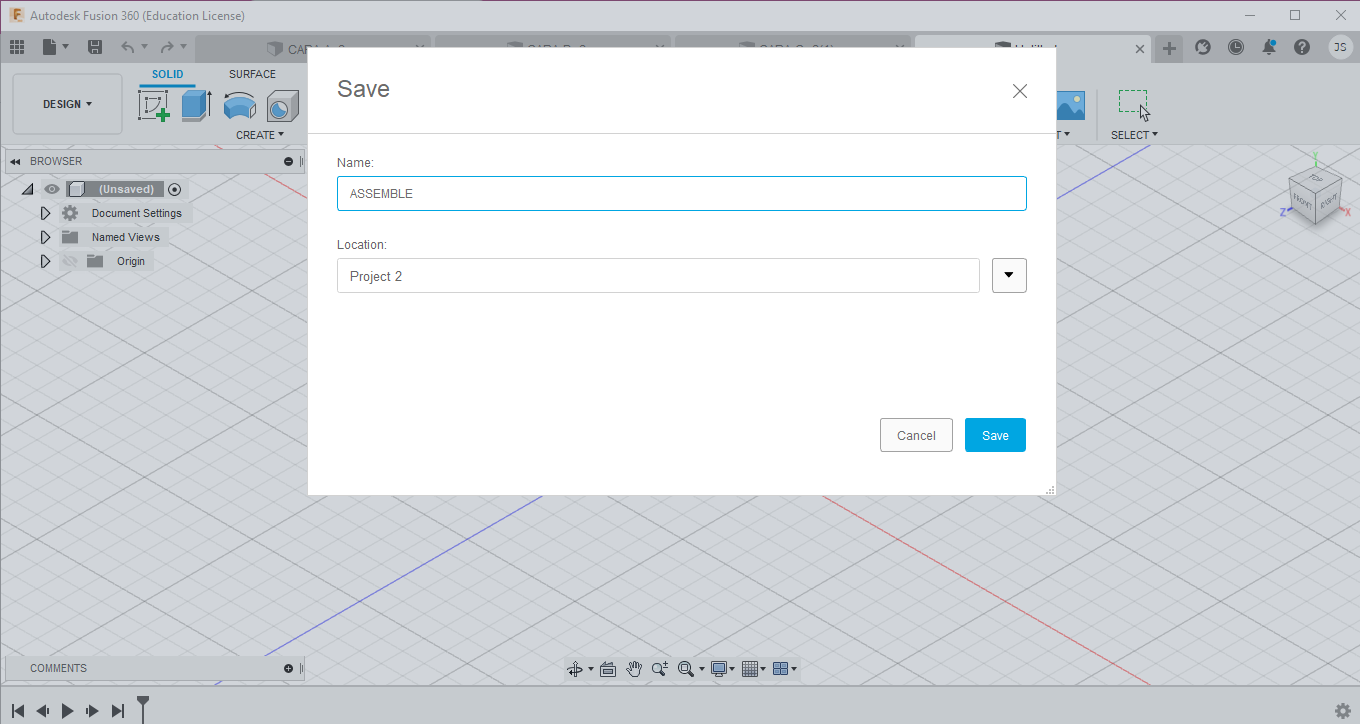Click the Look At tool
The image size is (1360, 724).
(x=607, y=669)
